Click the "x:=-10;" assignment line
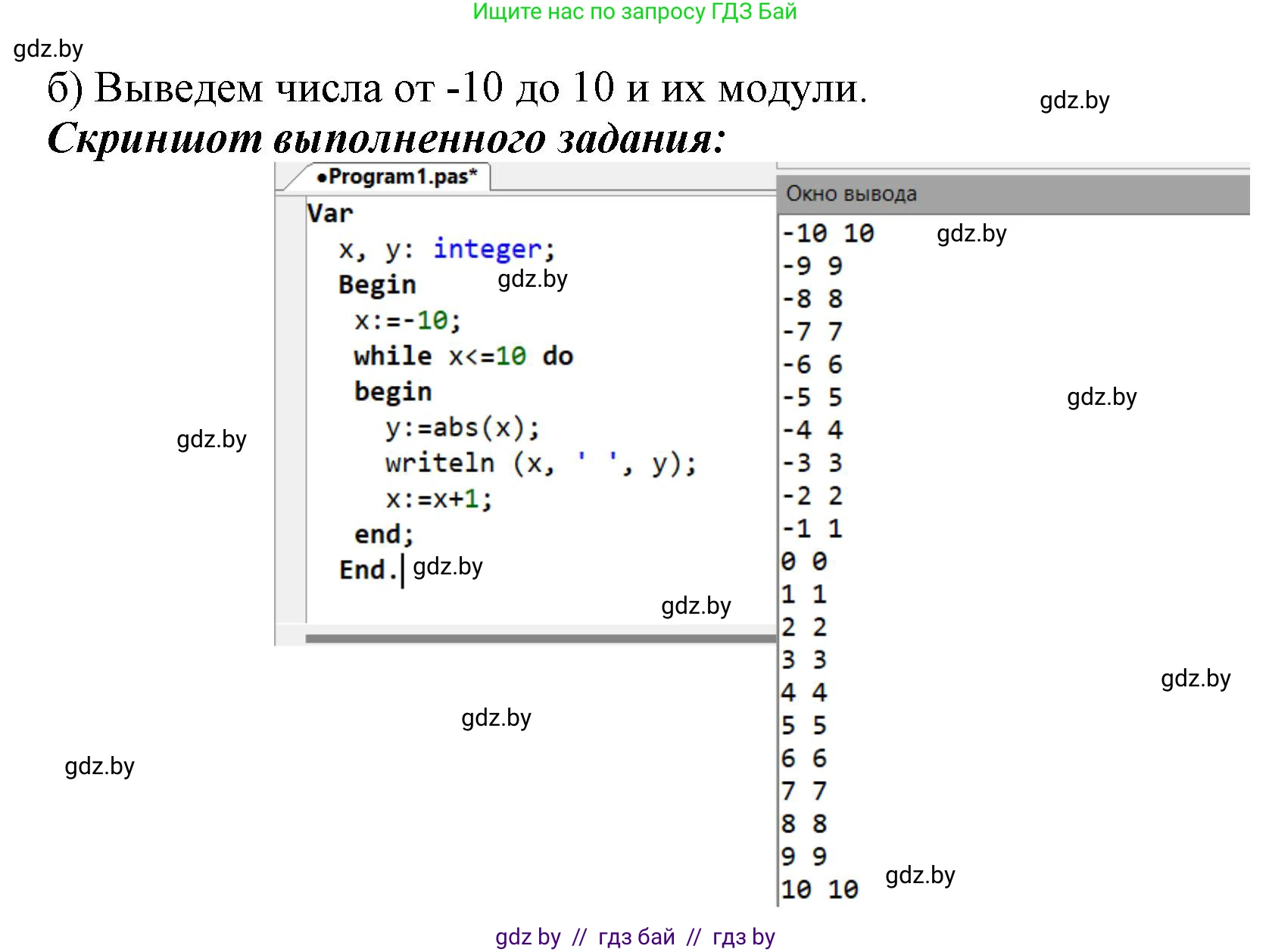This screenshot has width=1272, height=952. click(x=407, y=320)
